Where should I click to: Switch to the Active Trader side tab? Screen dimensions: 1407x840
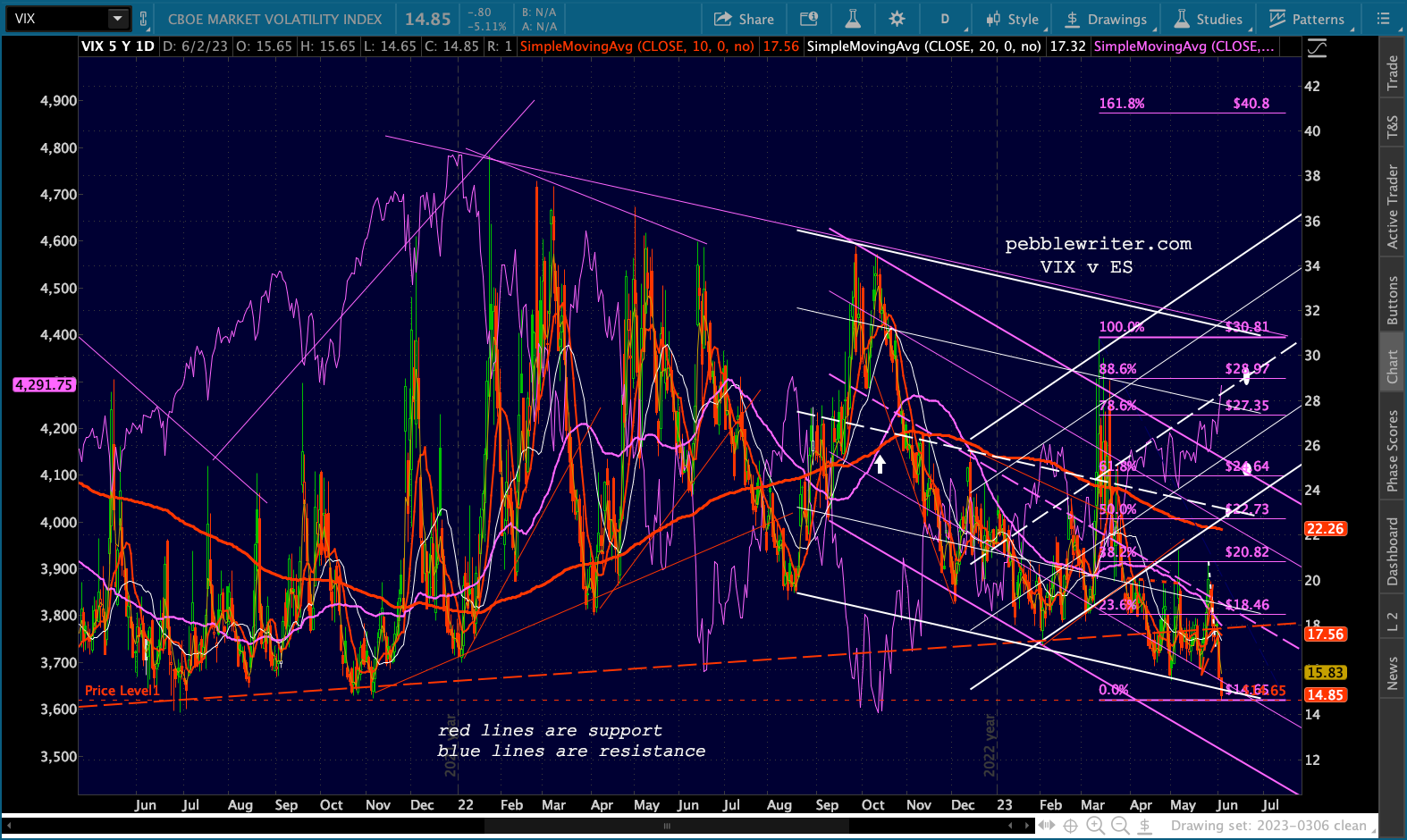[x=1392, y=206]
